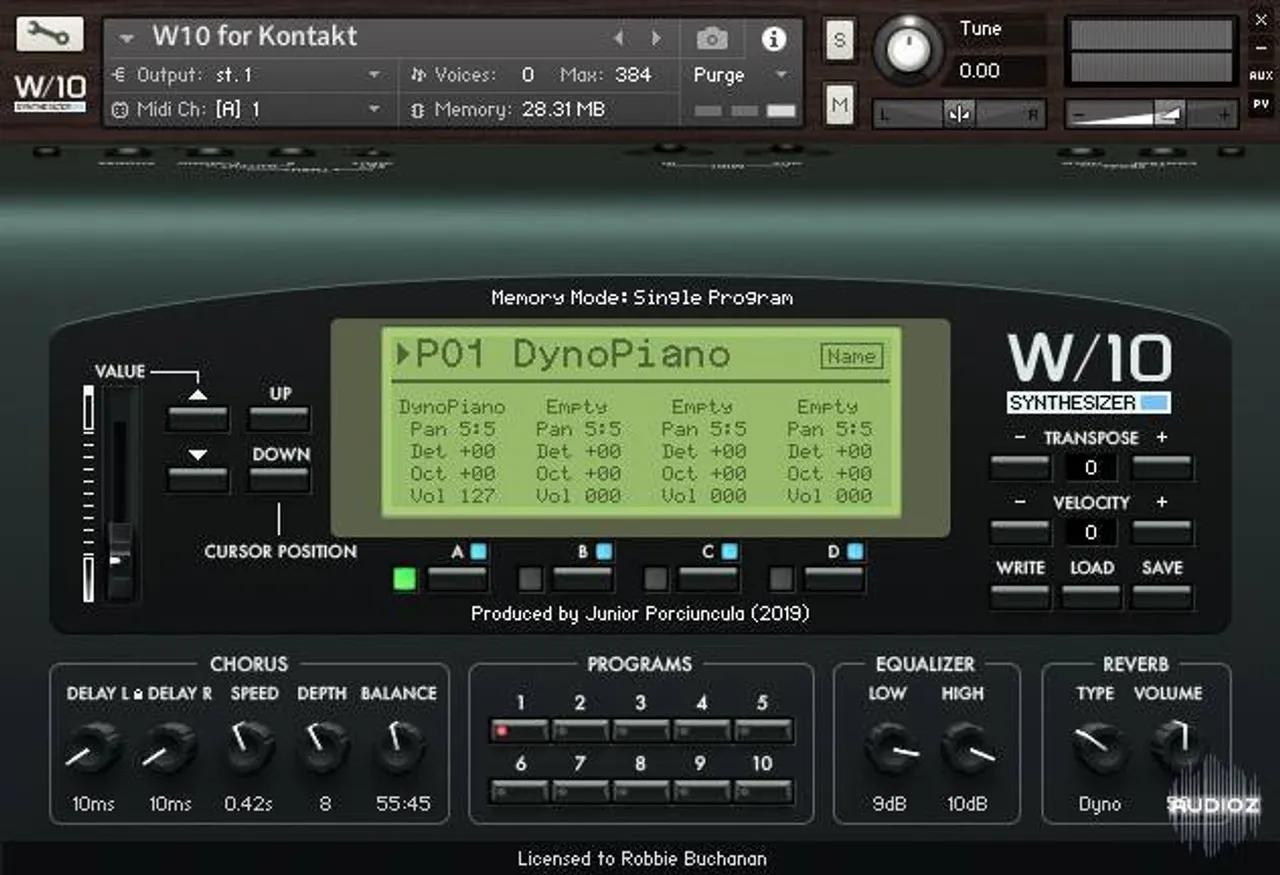Viewport: 1280px width, 875px height.
Task: Click the camera snapshot icon
Action: pyautogui.click(x=712, y=39)
